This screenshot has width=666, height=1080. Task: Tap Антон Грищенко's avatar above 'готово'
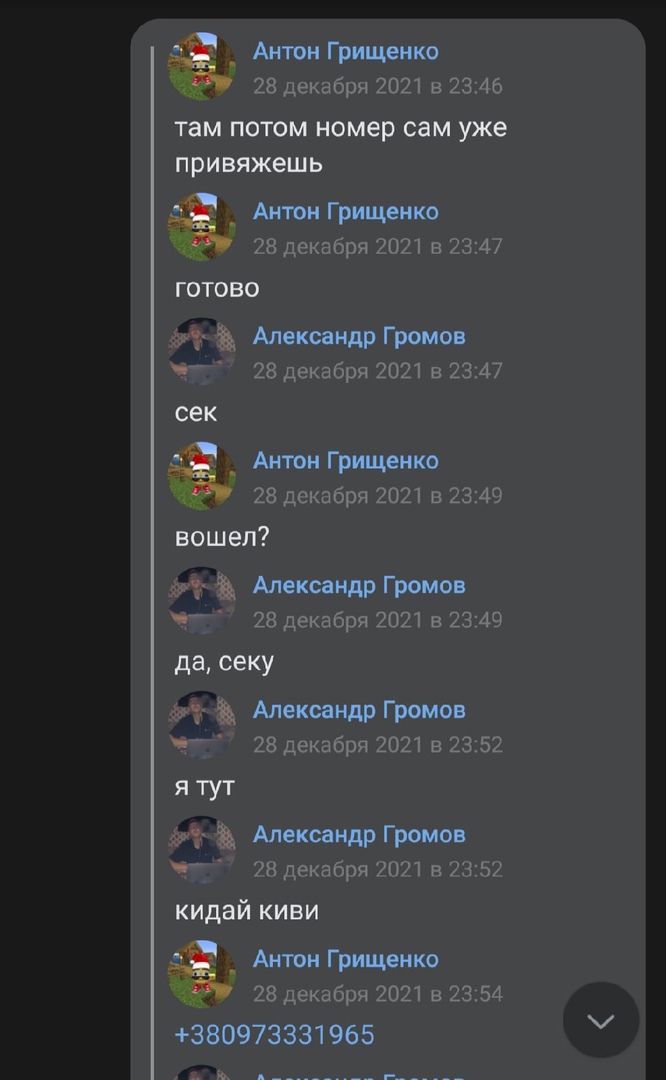coord(202,227)
